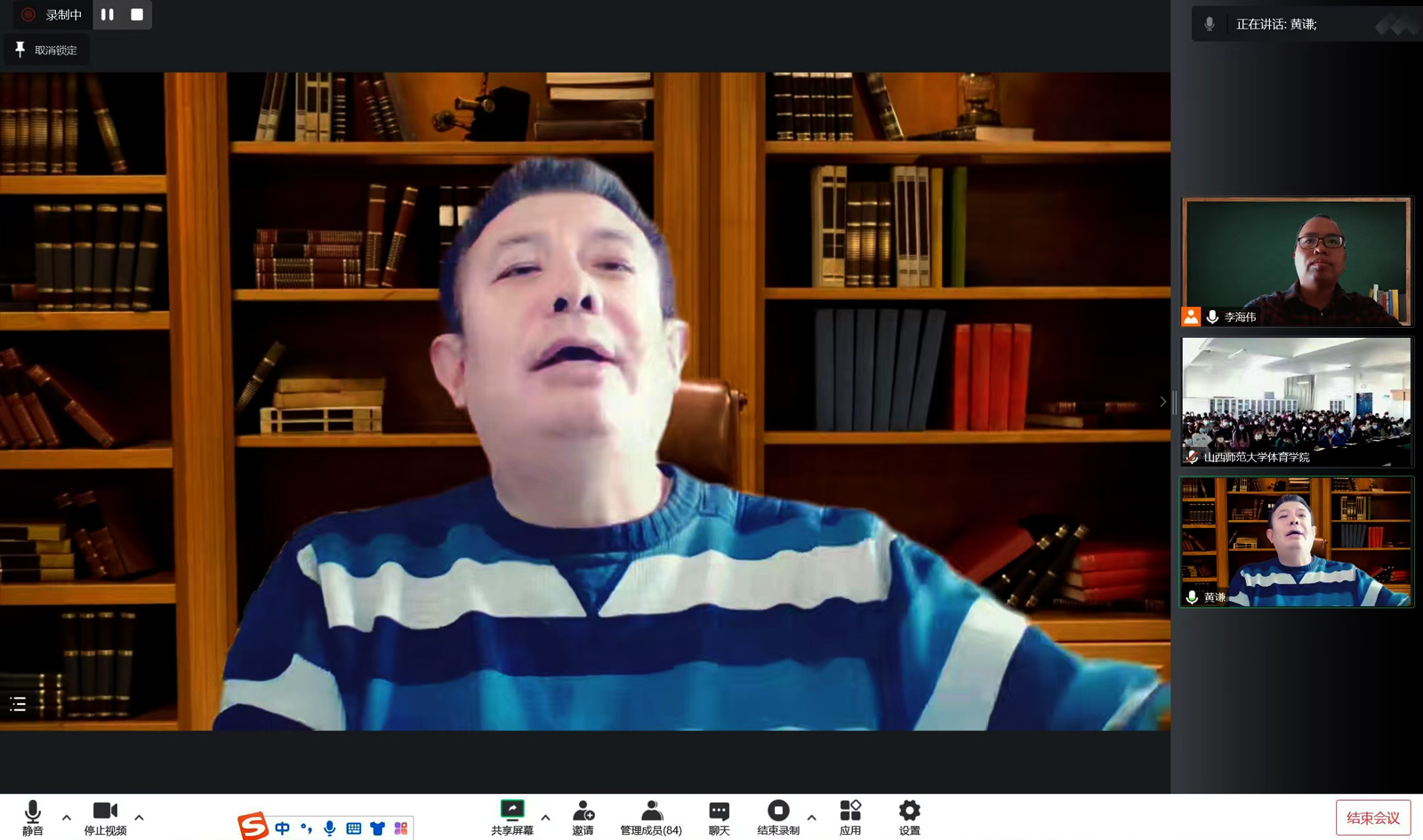Expand audio options arrow beside 静音
This screenshot has width=1423, height=840.
pos(67,817)
